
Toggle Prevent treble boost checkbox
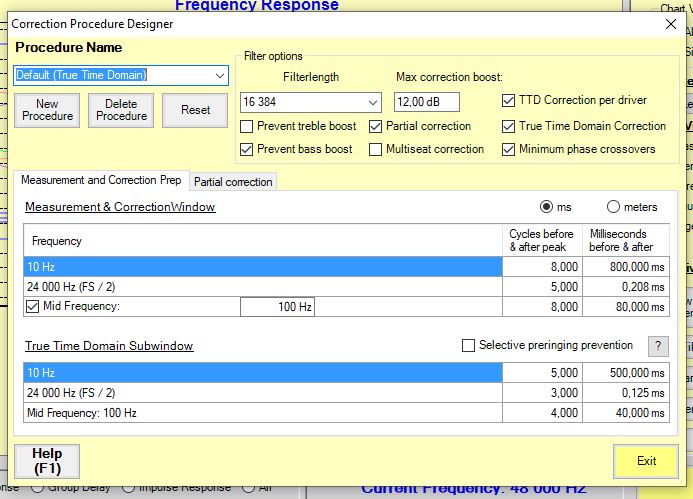[x=248, y=127]
